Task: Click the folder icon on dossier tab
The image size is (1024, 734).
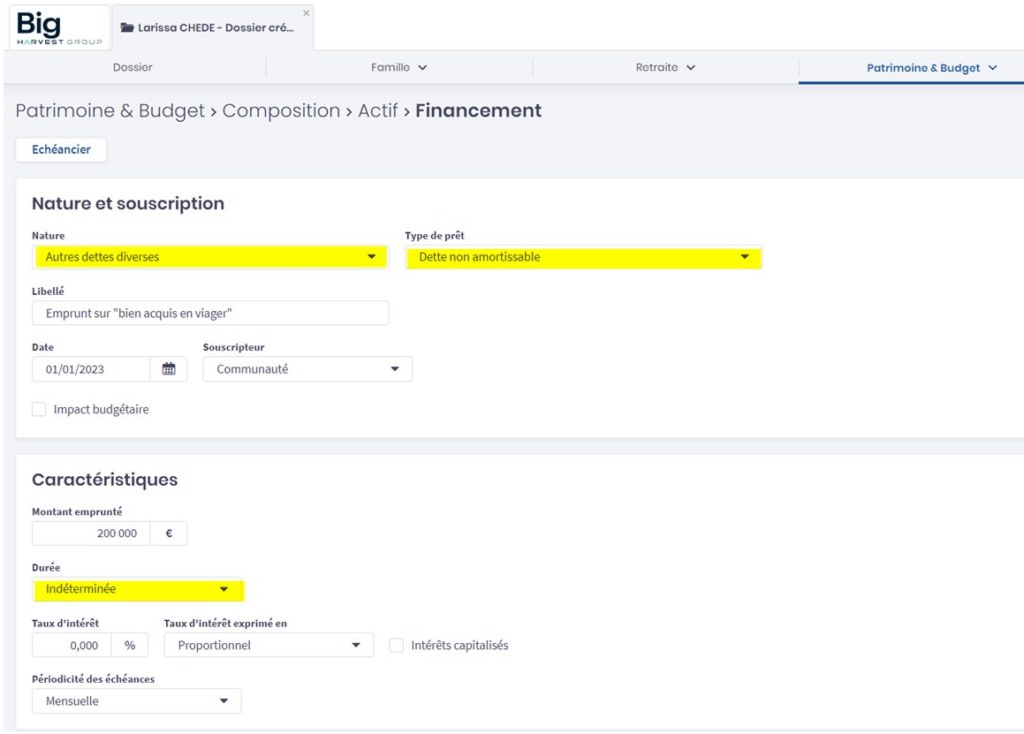Action: click(x=127, y=28)
